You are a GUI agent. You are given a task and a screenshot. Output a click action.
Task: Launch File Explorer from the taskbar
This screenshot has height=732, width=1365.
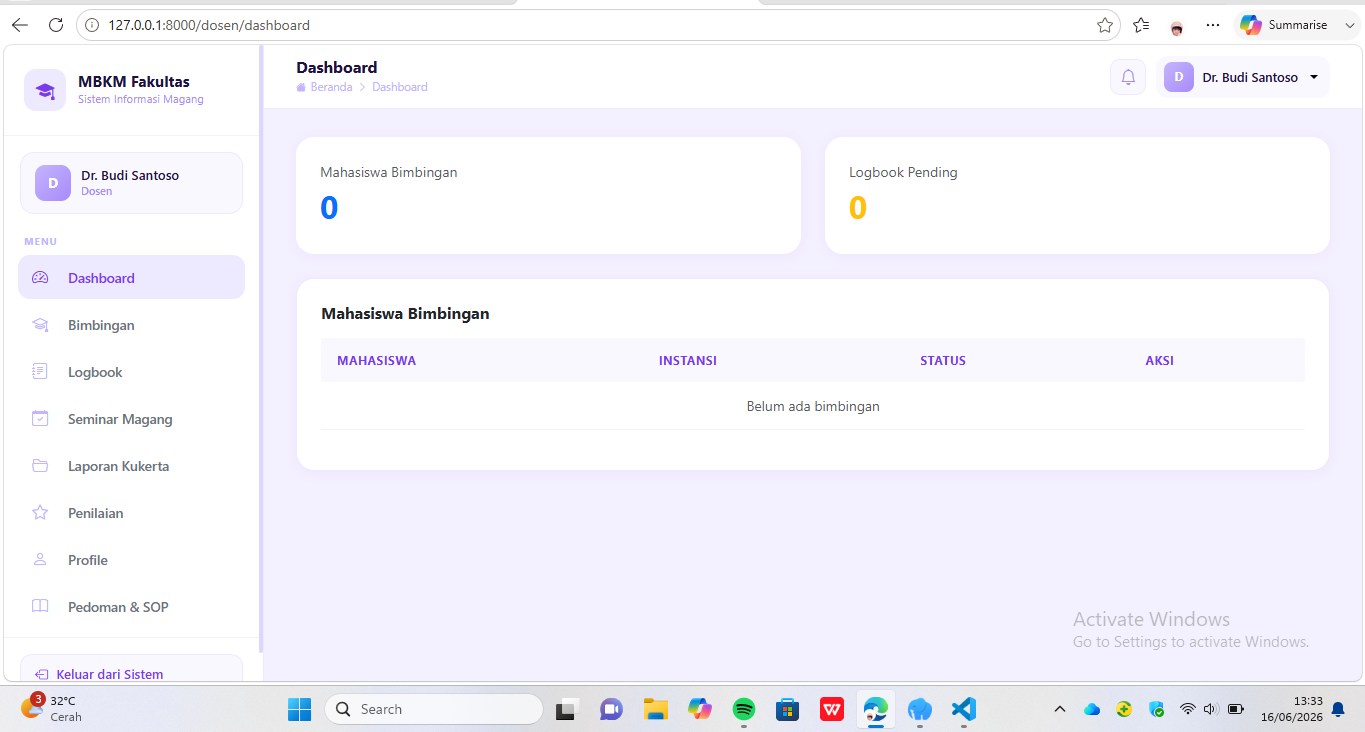(x=655, y=709)
